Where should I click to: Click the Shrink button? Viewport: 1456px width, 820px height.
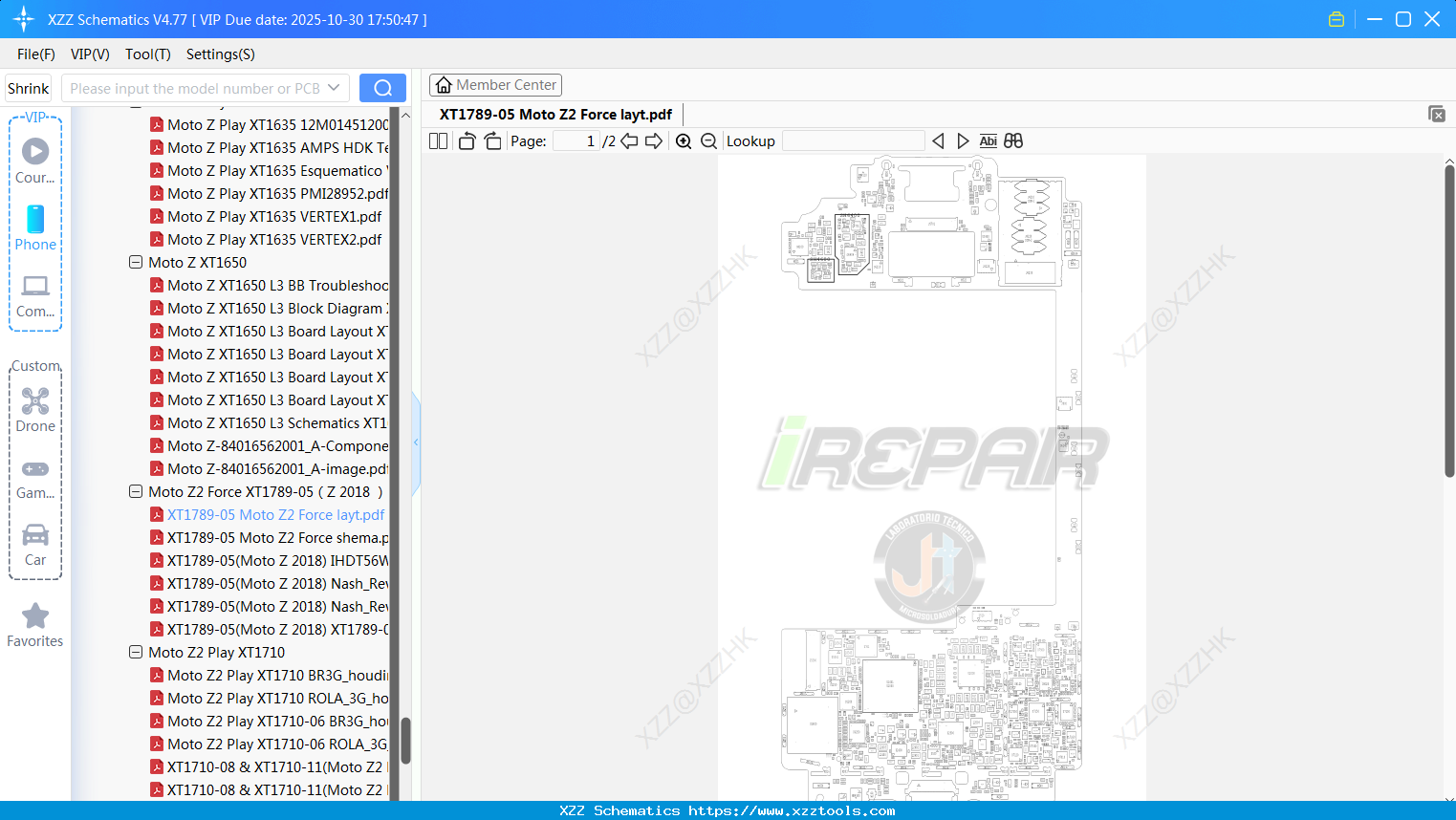28,88
